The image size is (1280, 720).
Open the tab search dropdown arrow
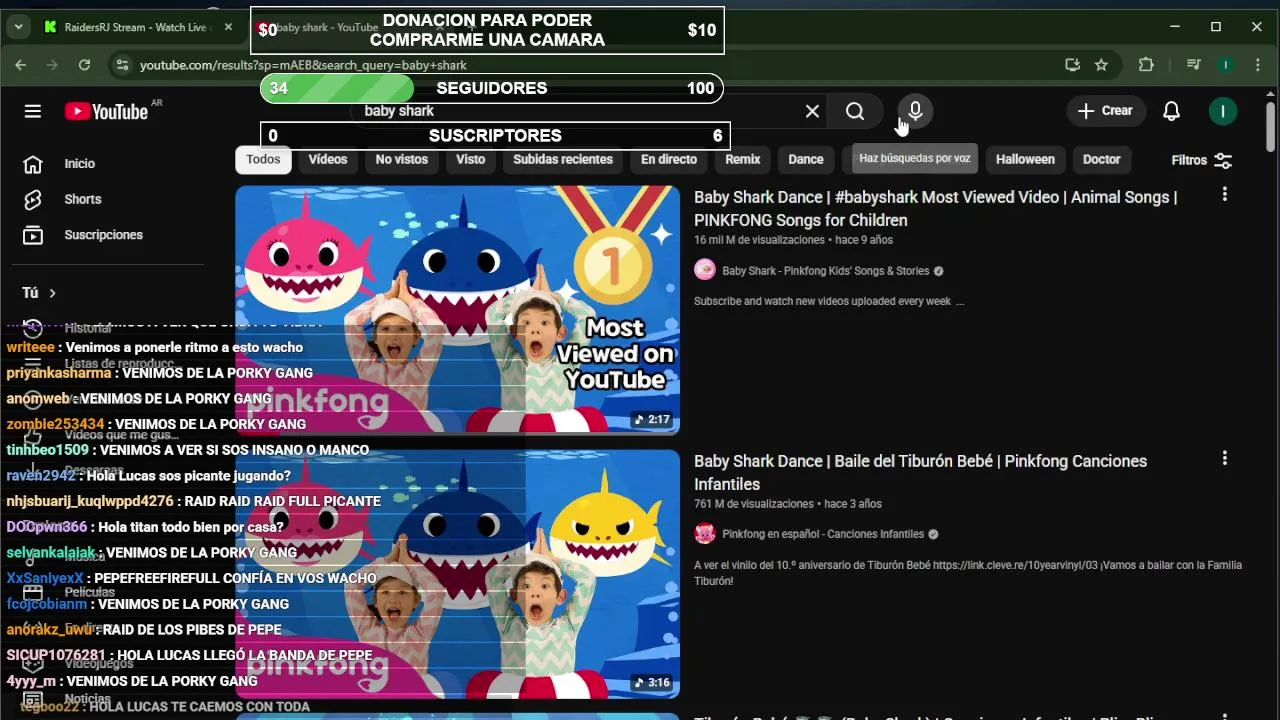pos(18,27)
